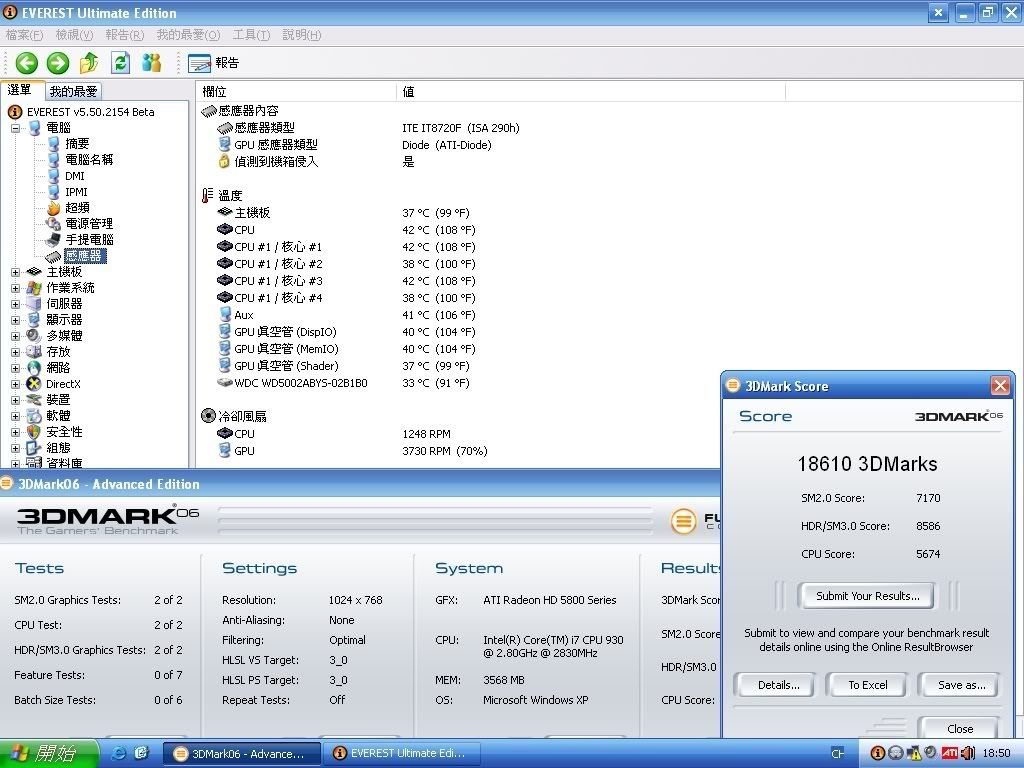The height and width of the screenshot is (768, 1024).
Task: Click the volume speaker tray icon
Action: point(968,754)
